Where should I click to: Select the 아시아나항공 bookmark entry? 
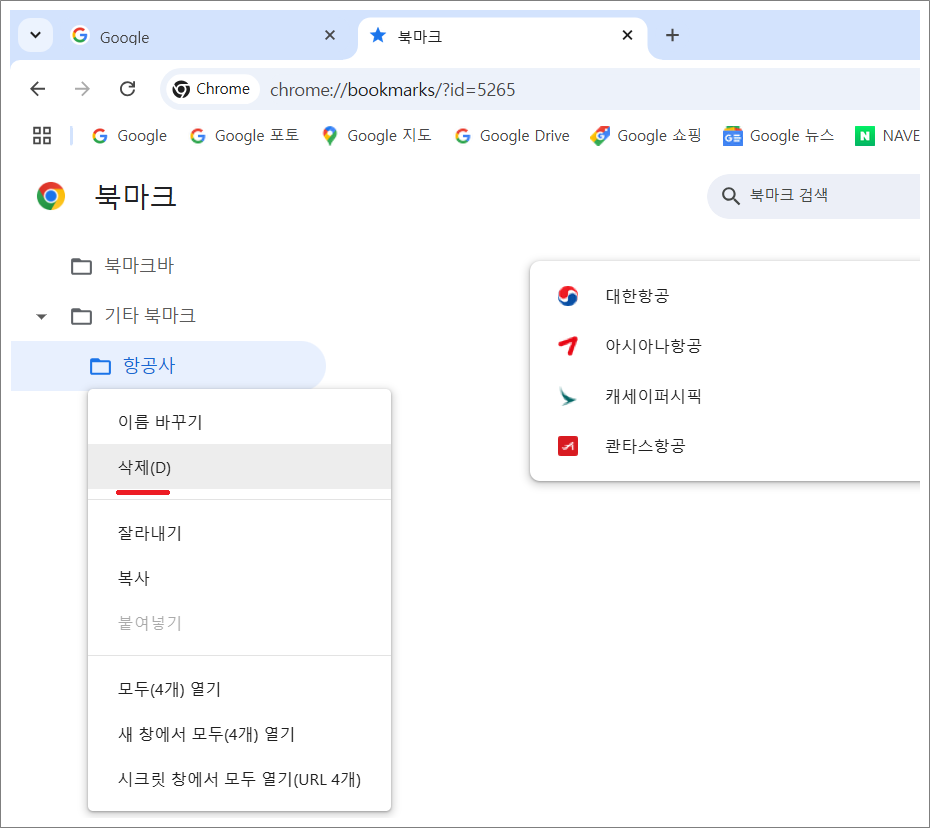[x=727, y=345]
